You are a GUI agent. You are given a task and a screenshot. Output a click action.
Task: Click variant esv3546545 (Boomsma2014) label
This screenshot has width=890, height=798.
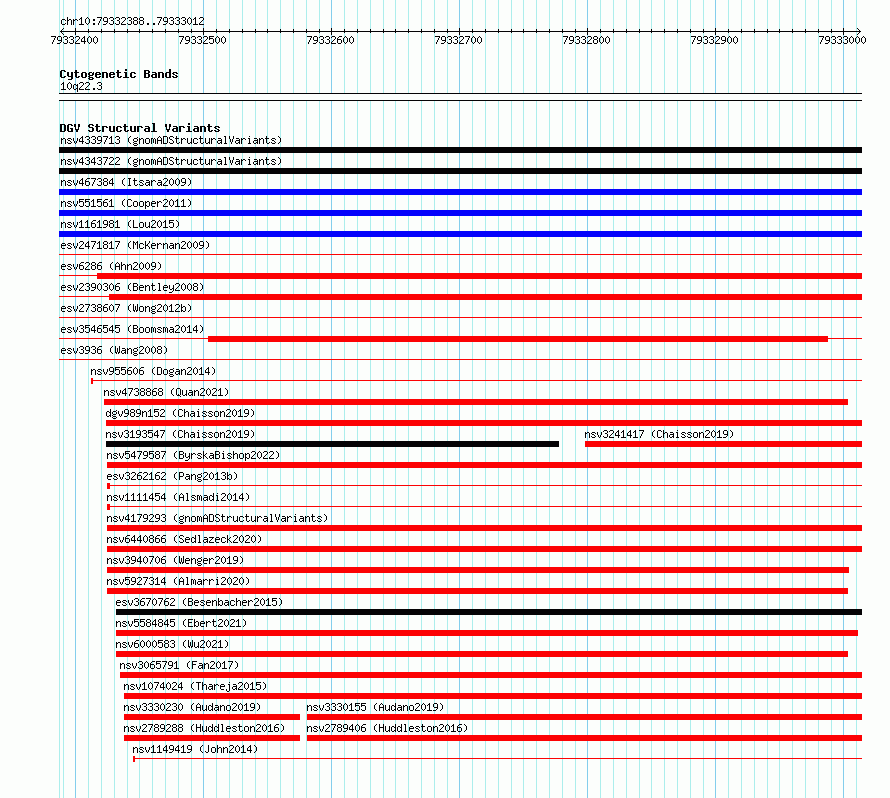tap(132, 329)
